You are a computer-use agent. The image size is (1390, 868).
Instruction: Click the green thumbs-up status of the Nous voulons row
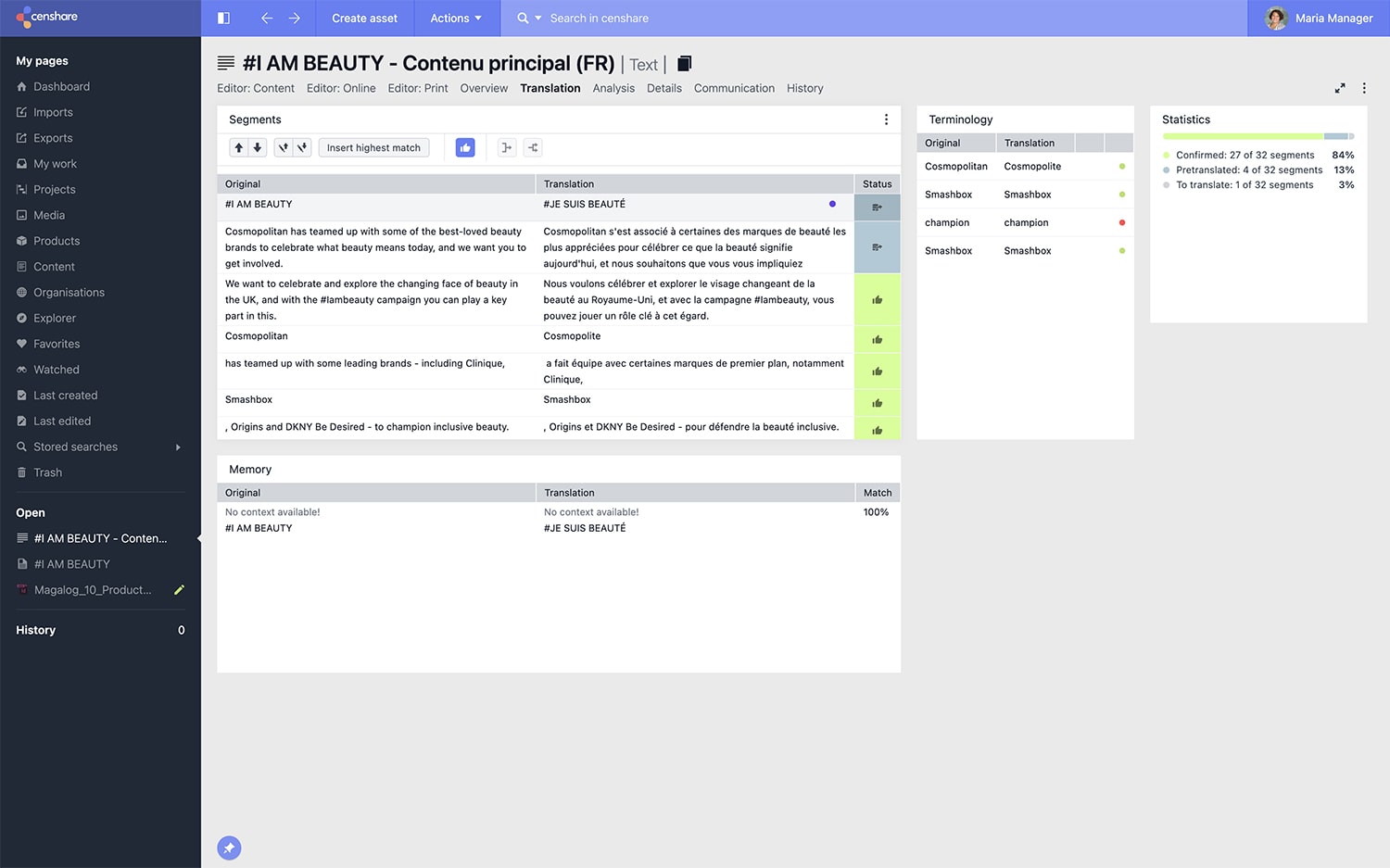[x=877, y=300]
